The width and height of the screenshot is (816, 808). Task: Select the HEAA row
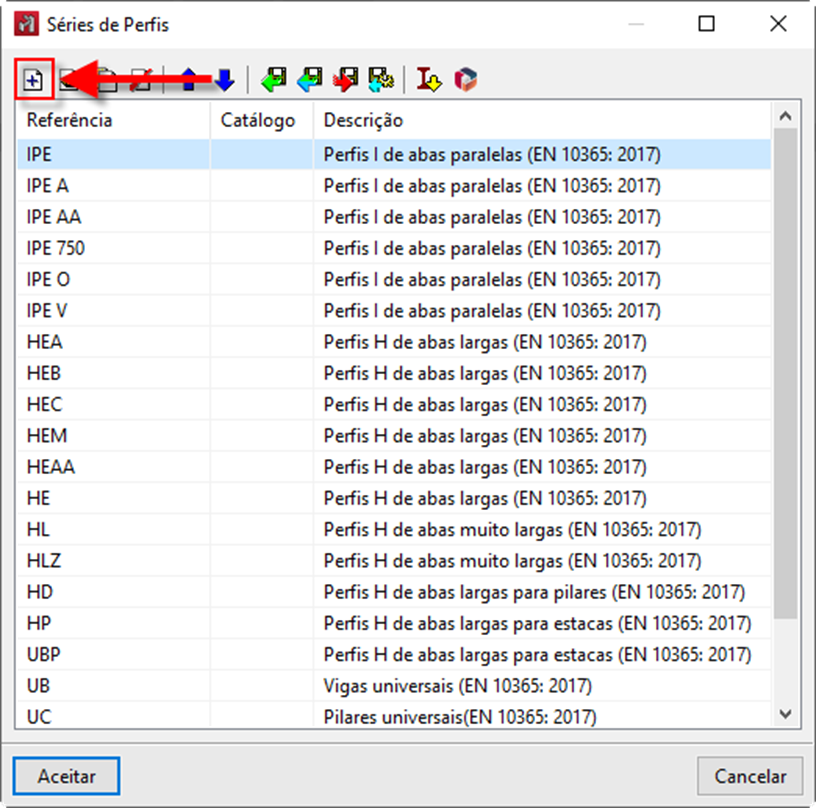(x=394, y=467)
